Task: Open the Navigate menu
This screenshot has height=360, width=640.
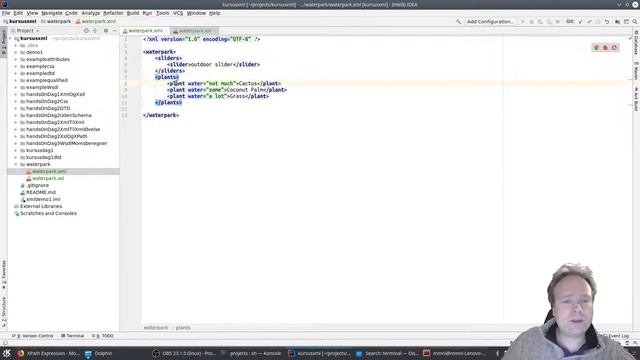Action: pyautogui.click(x=52, y=13)
